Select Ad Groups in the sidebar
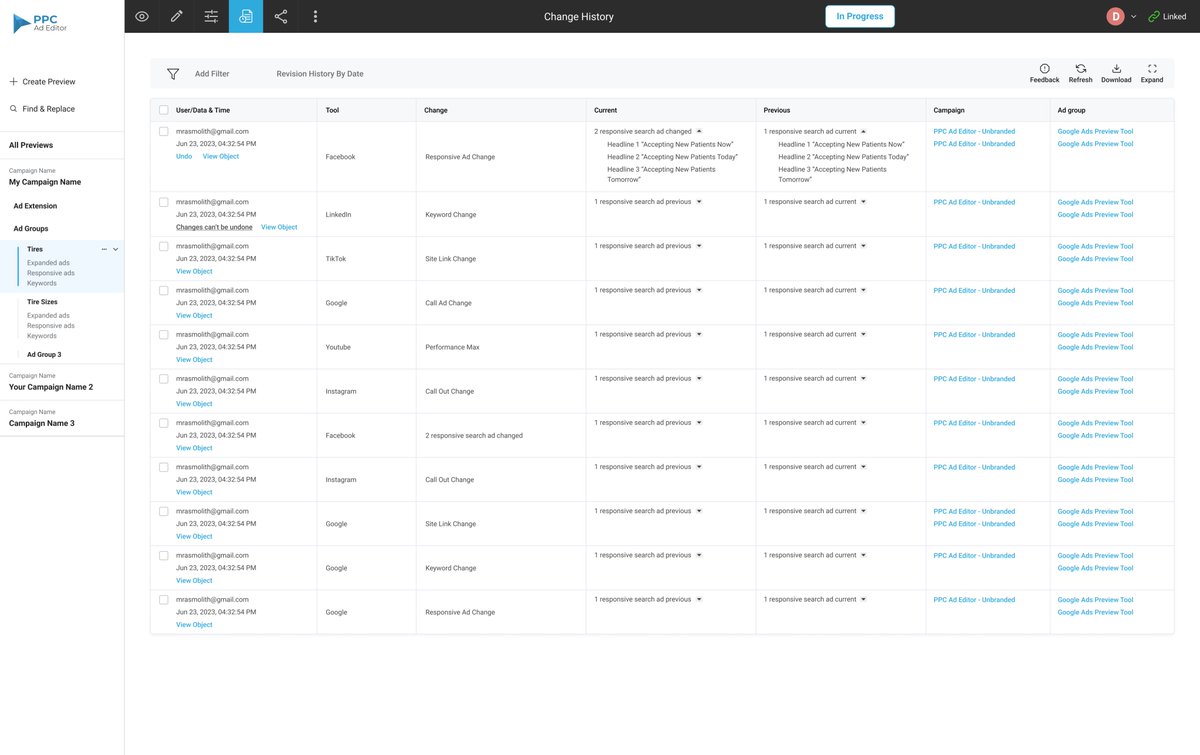The height and width of the screenshot is (755, 1200). point(31,229)
